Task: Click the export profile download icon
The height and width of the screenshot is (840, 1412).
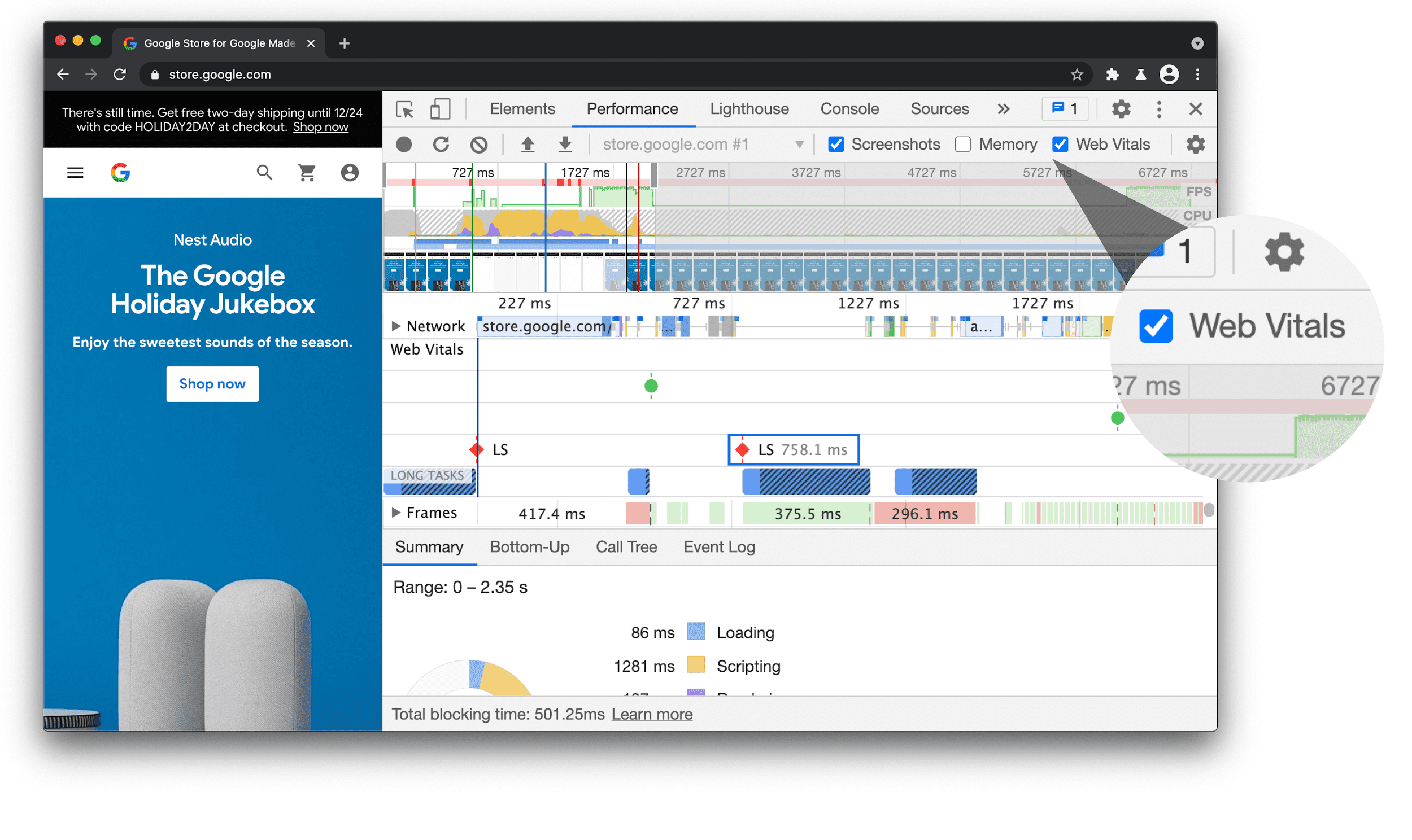Action: (566, 144)
